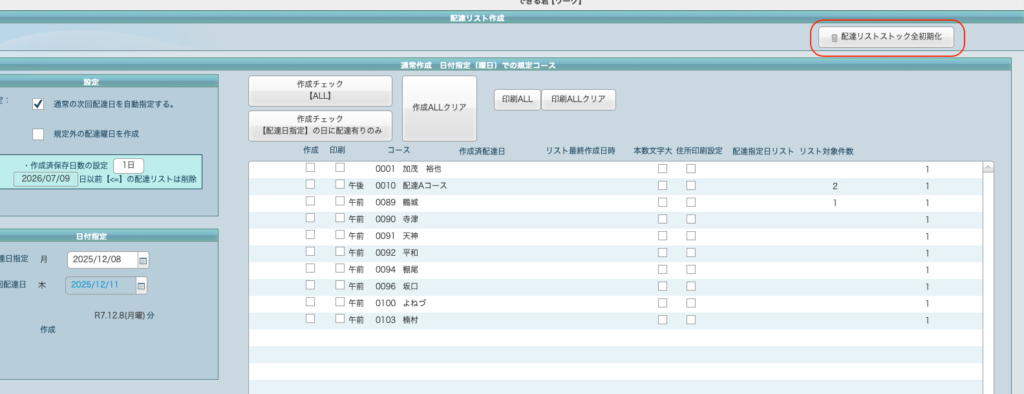Tick 住所印刷設定 checkbox for 0100 よねづ
The image size is (1024, 394).
point(691,303)
